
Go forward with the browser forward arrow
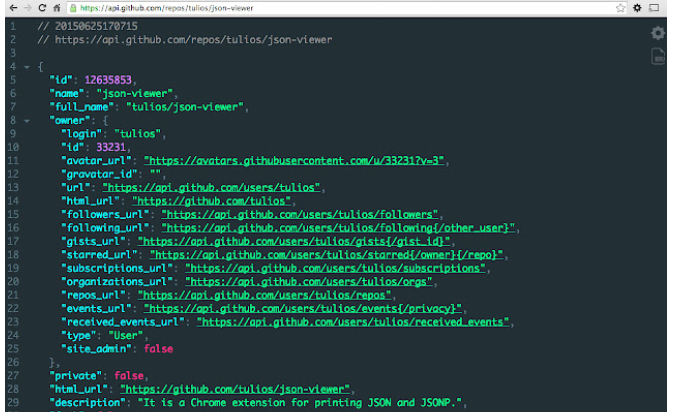click(28, 8)
